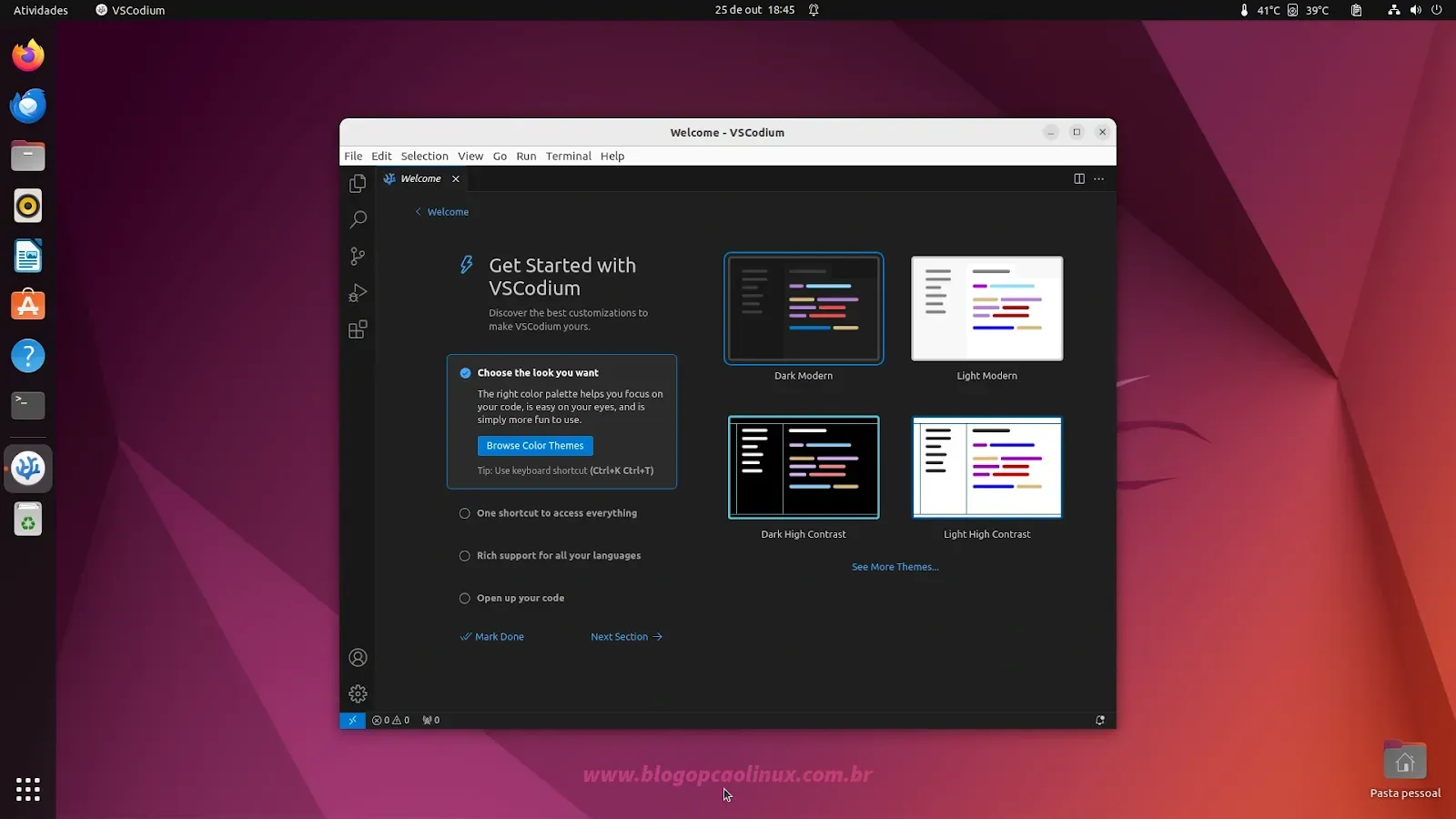Click the Mark Done link
Viewport: 1456px width, 819px height.
pyautogui.click(x=492, y=637)
